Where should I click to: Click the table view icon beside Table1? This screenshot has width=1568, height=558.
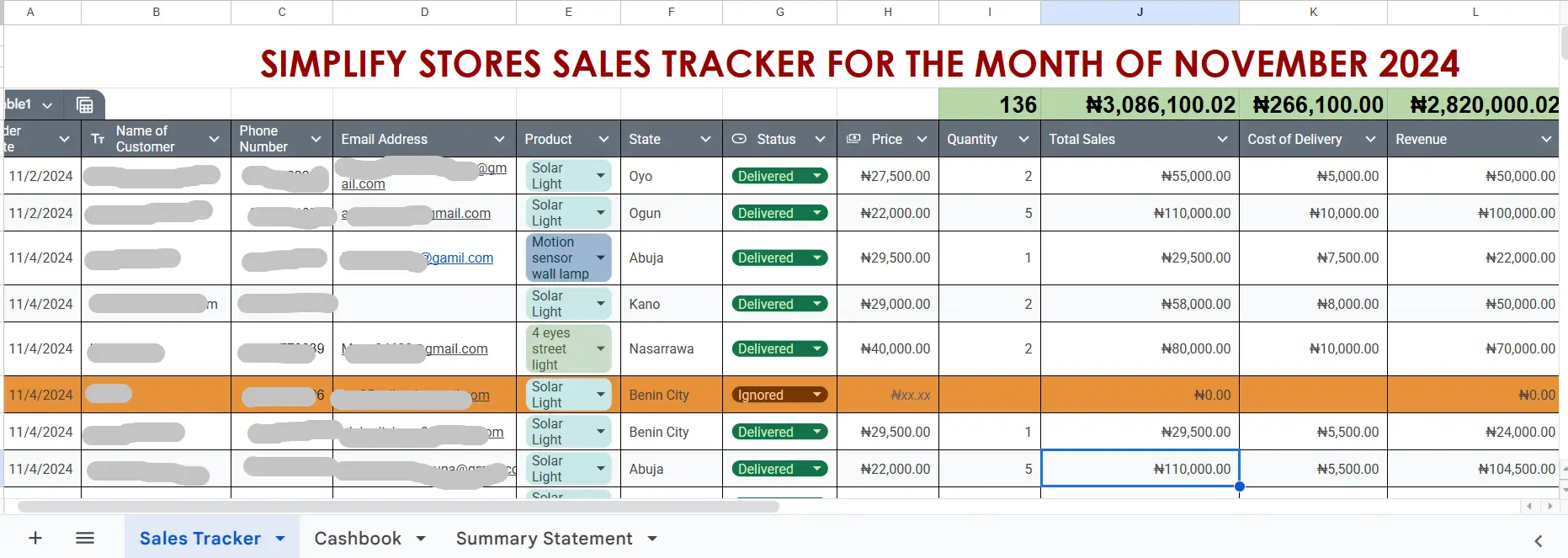[x=85, y=105]
